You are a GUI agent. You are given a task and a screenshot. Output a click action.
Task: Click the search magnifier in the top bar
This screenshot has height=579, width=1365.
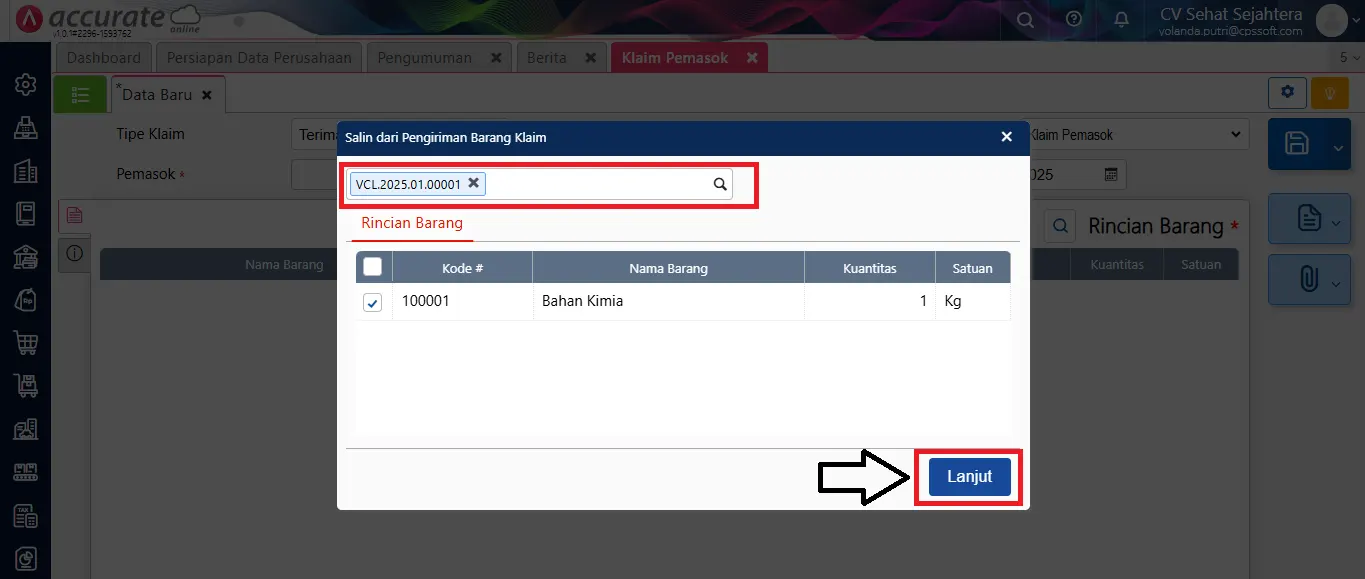tap(1025, 18)
